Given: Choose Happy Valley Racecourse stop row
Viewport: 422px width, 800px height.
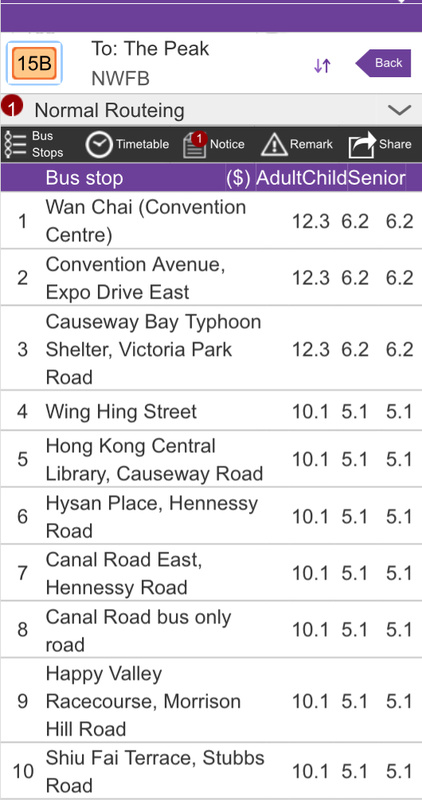Looking at the screenshot, I should 211,701.
